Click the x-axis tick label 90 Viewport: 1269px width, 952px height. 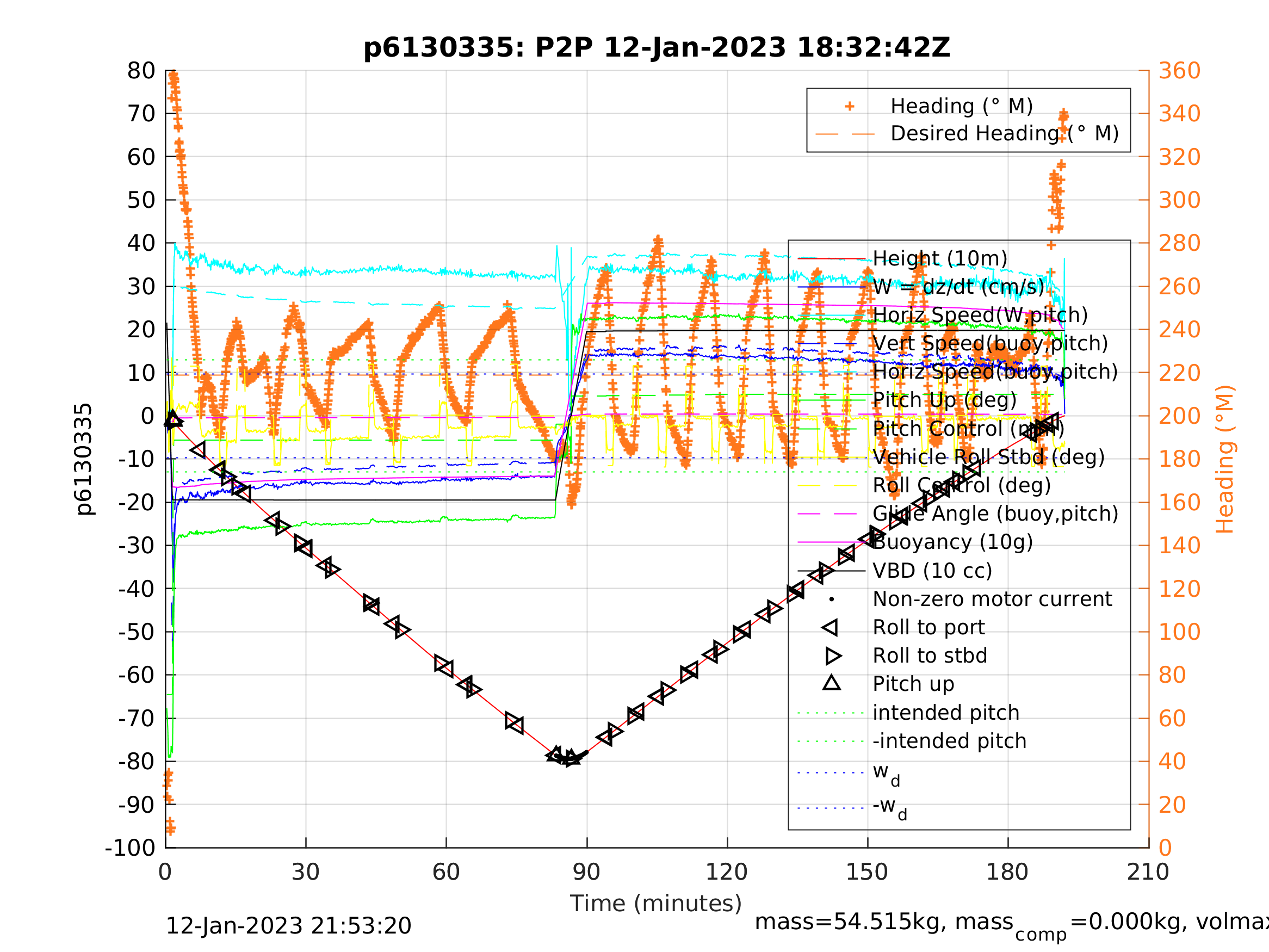(x=586, y=872)
